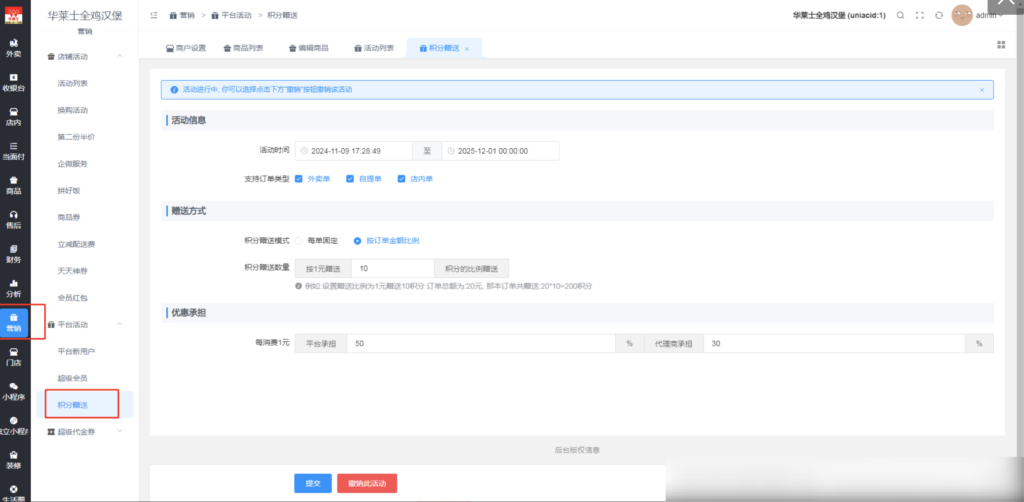This screenshot has height=502, width=1024.
Task: Switch to the 编辑商品 tab
Action: coord(309,48)
